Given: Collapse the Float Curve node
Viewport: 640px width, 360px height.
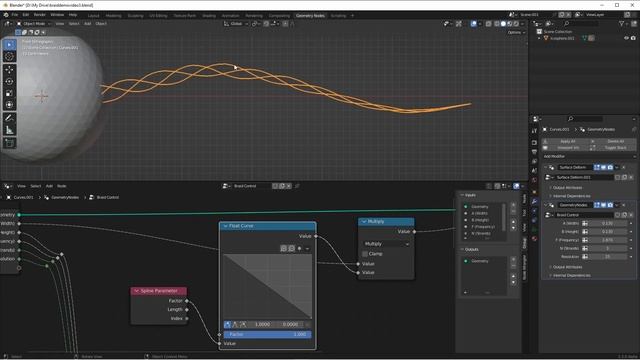Looking at the screenshot, I should click(x=225, y=226).
